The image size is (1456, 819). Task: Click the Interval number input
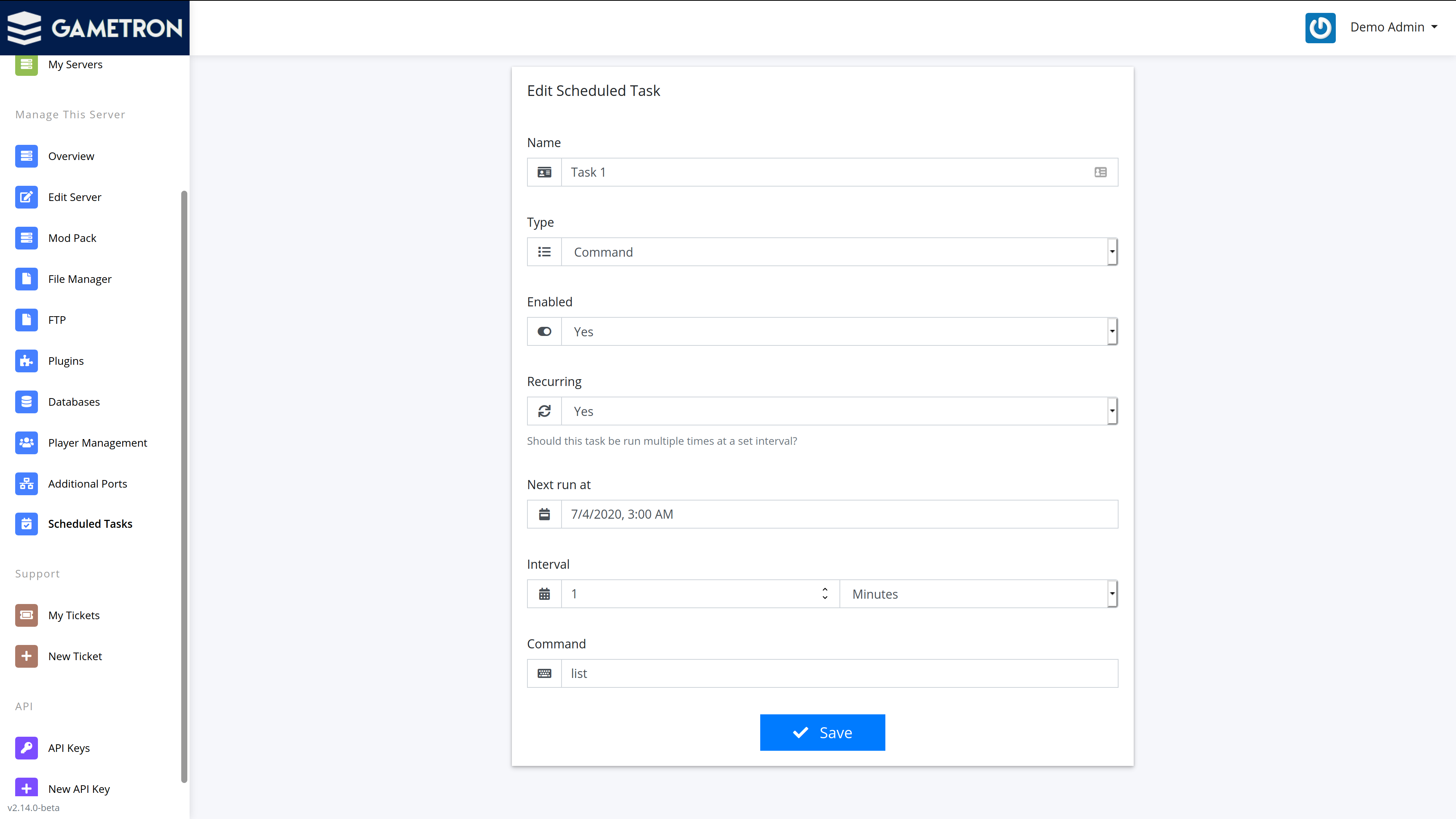(x=700, y=594)
